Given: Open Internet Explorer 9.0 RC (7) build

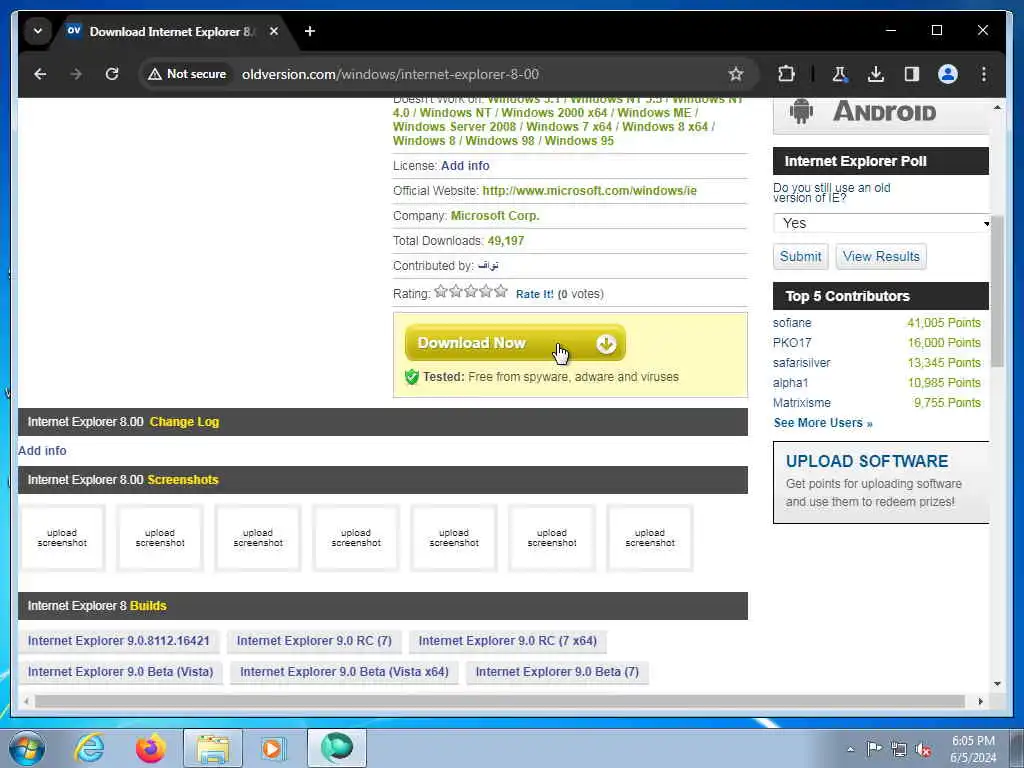Looking at the screenshot, I should click(314, 641).
